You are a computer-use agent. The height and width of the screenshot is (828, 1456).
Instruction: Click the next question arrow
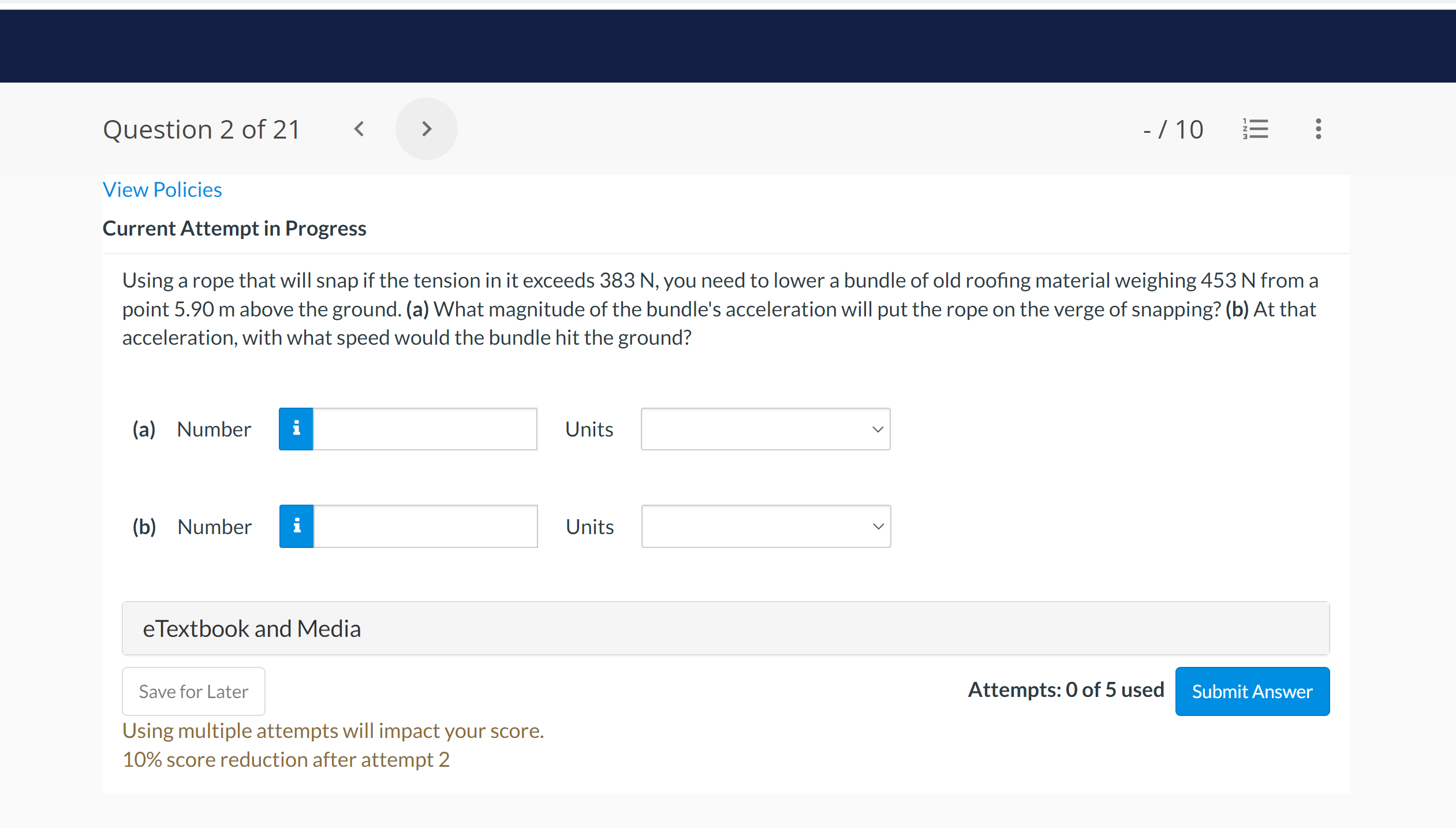pyautogui.click(x=426, y=129)
